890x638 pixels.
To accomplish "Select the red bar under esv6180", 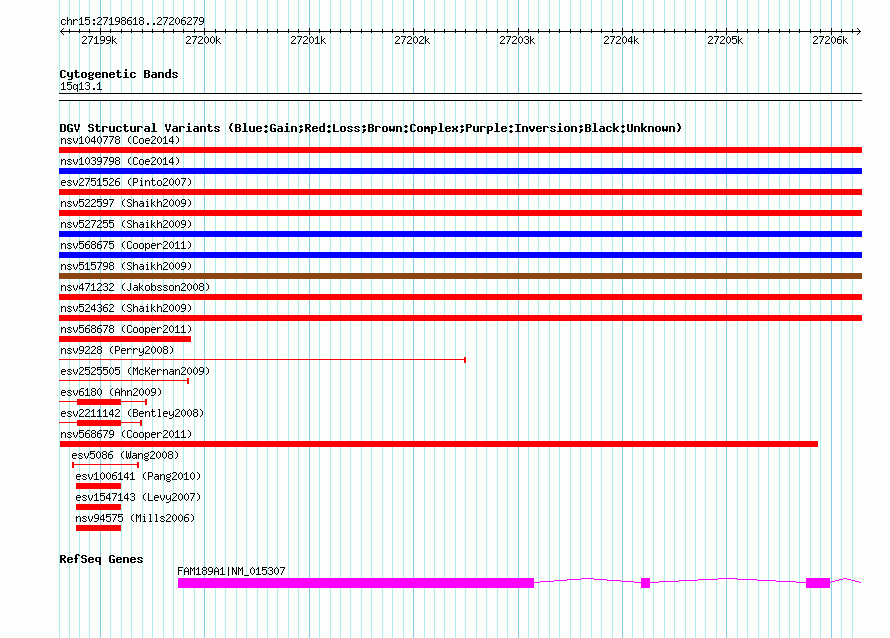I will (99, 402).
